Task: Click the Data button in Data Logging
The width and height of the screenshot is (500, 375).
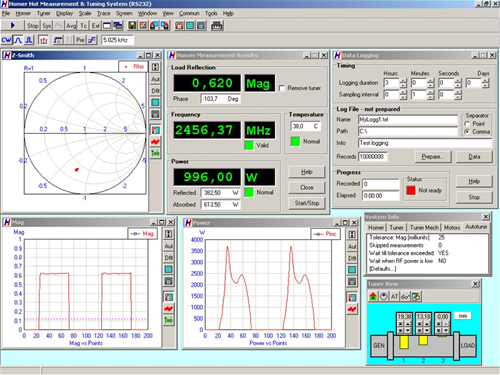Action: point(474,157)
